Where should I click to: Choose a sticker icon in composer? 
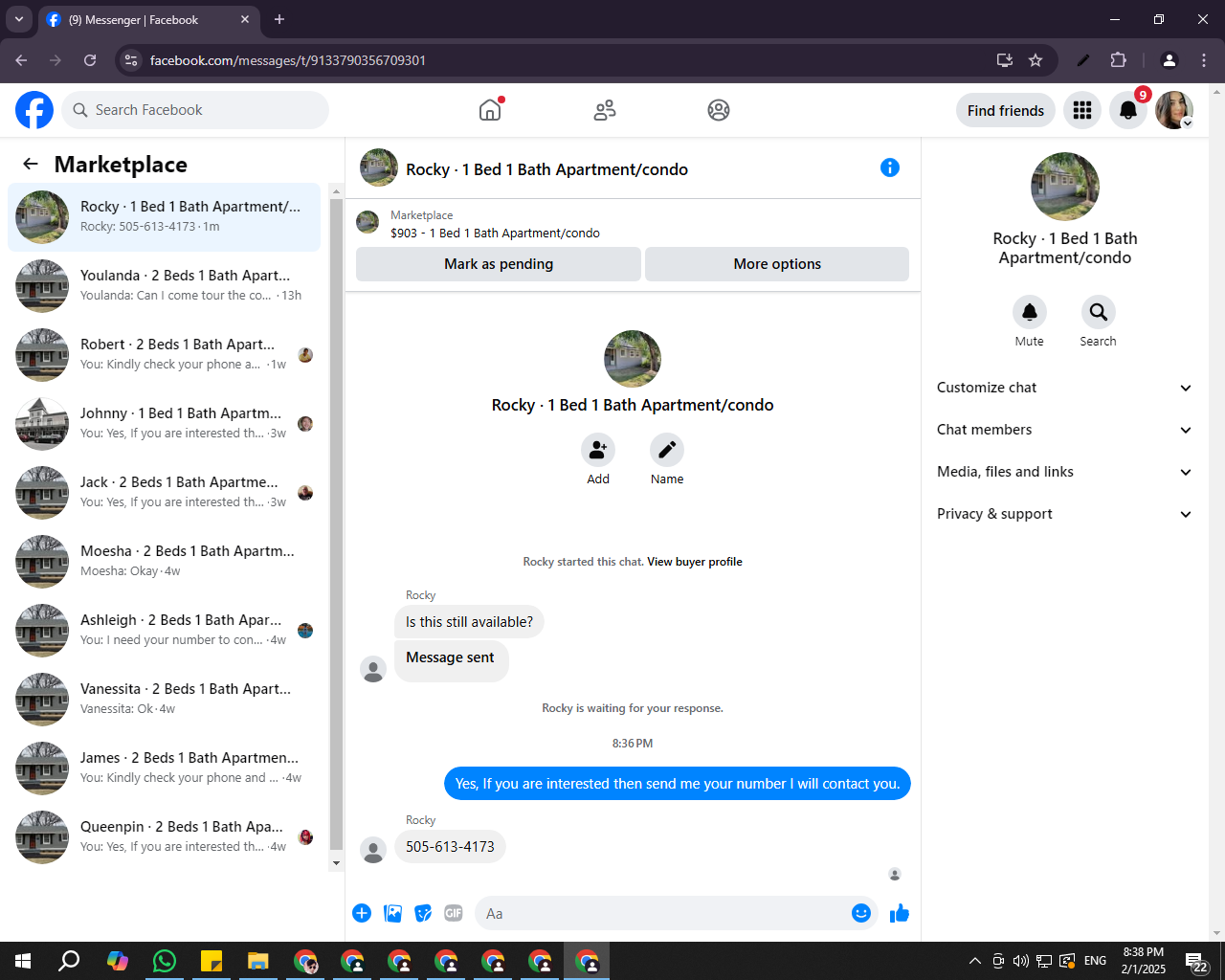pyautogui.click(x=423, y=913)
